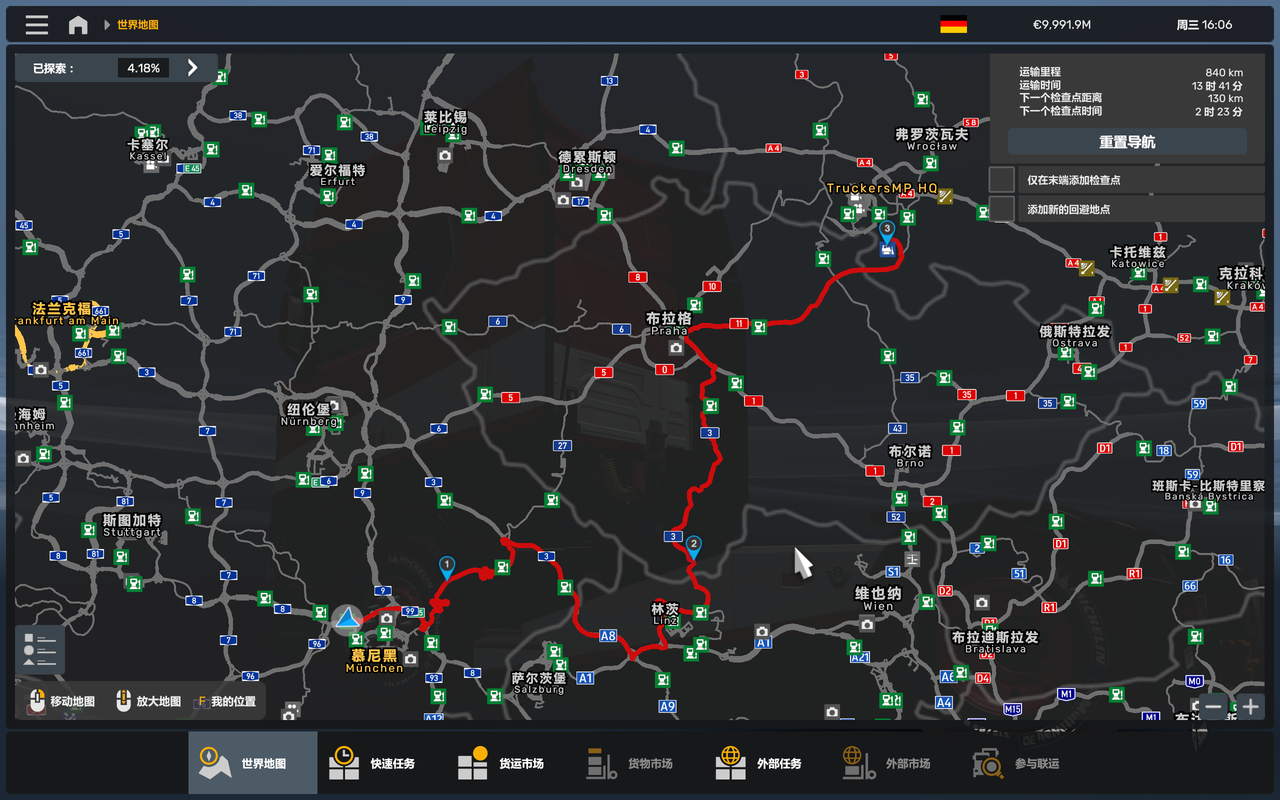
Task: Enable 仅在末端添加检查点 checkbox
Action: coord(1002,180)
